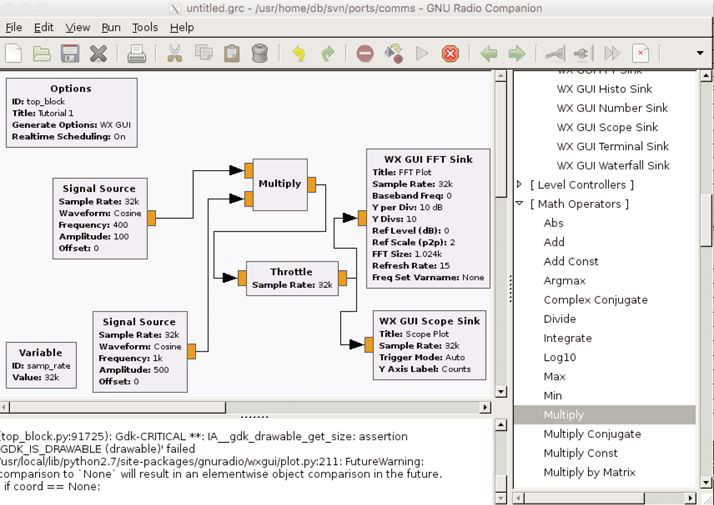
Task: Select the Divide block in the tree
Action: (x=560, y=319)
